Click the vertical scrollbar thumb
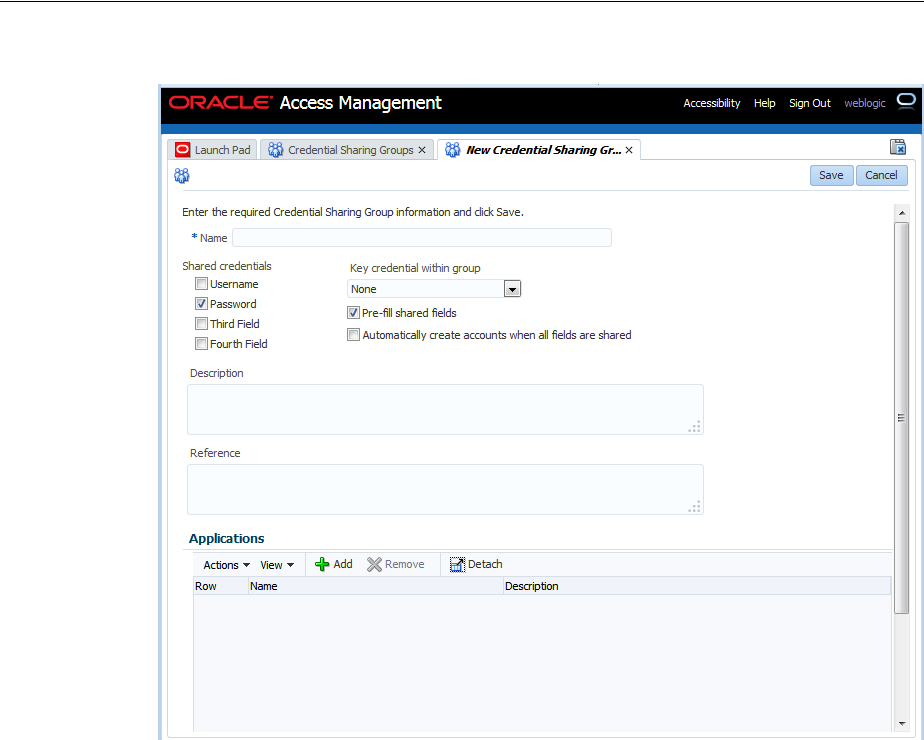Screen dimensions: 924x740 pos(902,418)
